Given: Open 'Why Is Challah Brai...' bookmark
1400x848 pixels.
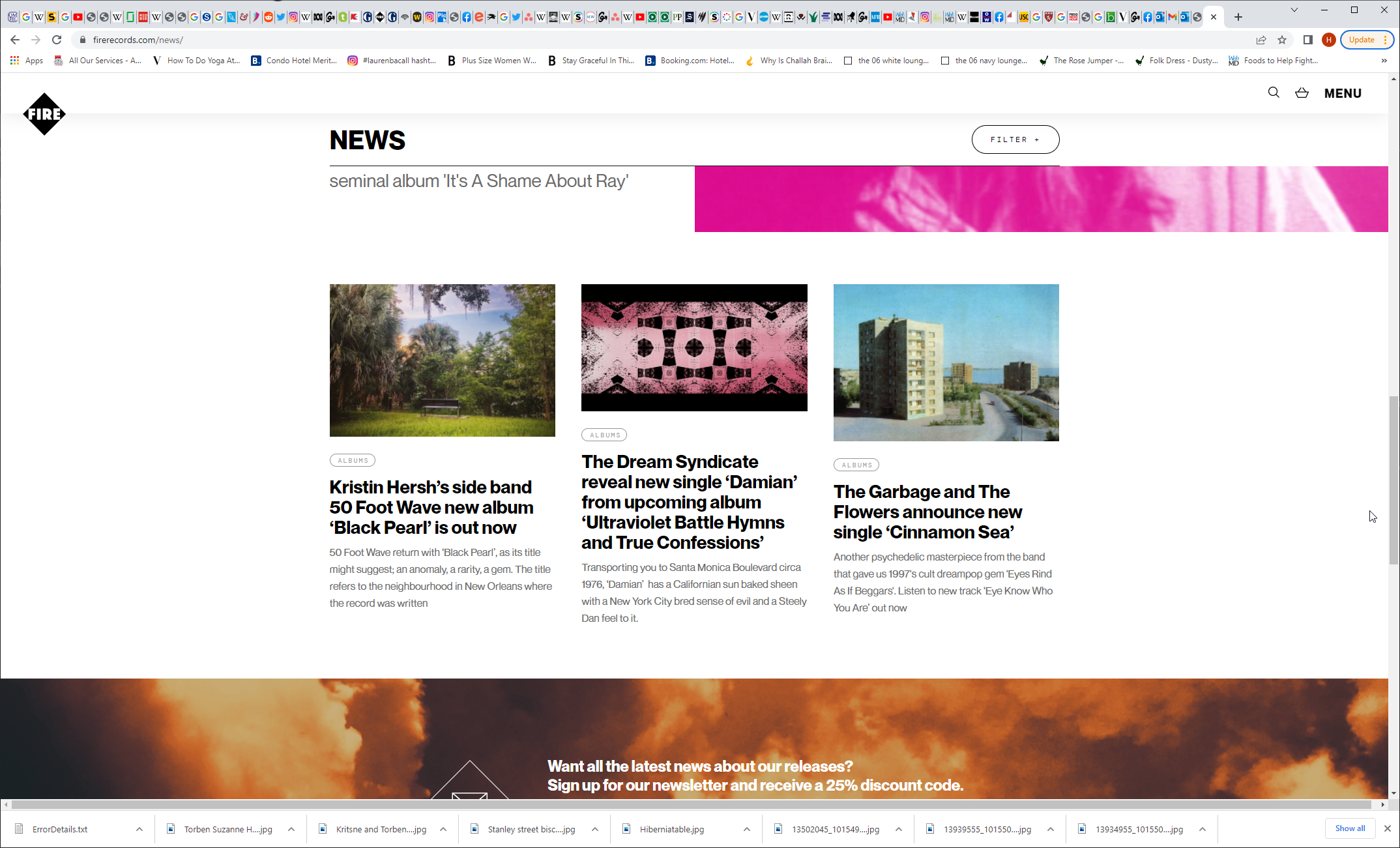Looking at the screenshot, I should tap(788, 61).
